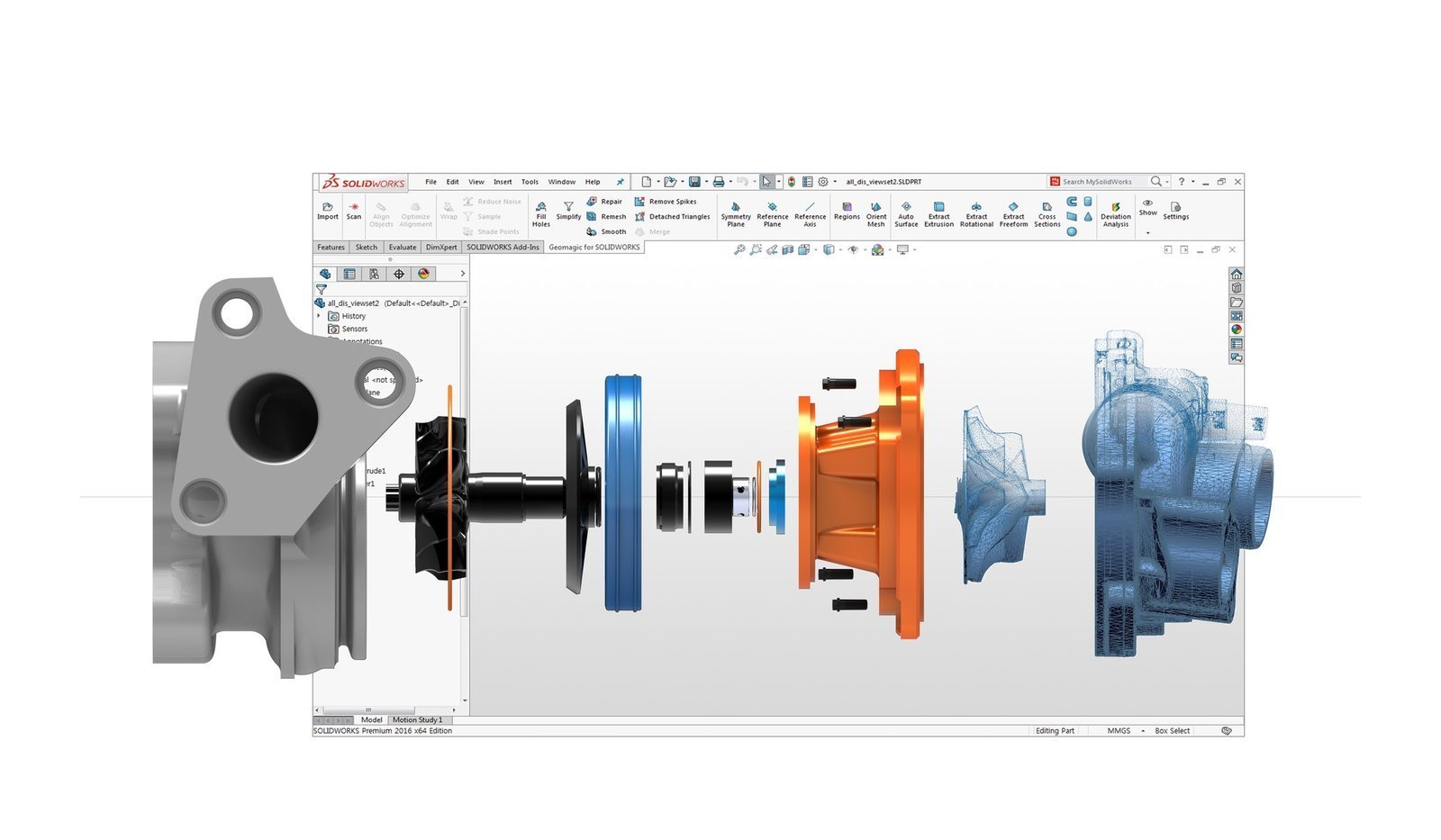Open the ConfigurationManager tab icon

(x=374, y=274)
